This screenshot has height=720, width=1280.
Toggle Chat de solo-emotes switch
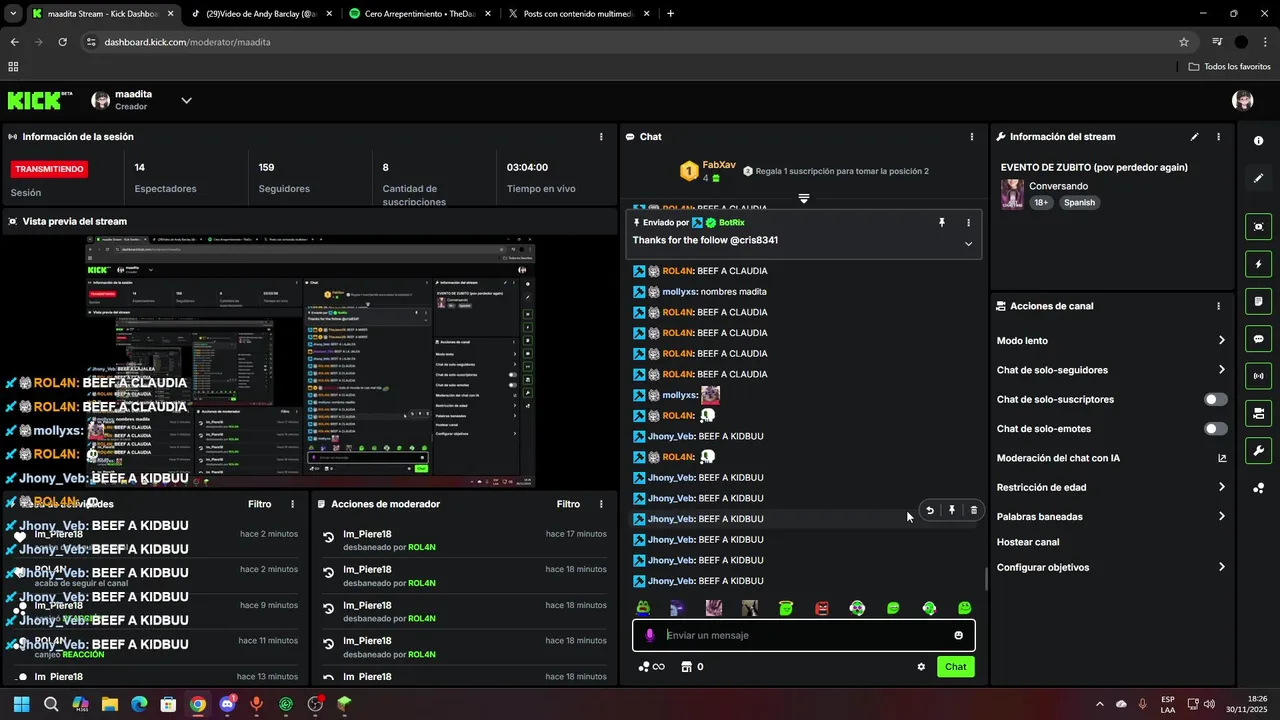1215,429
